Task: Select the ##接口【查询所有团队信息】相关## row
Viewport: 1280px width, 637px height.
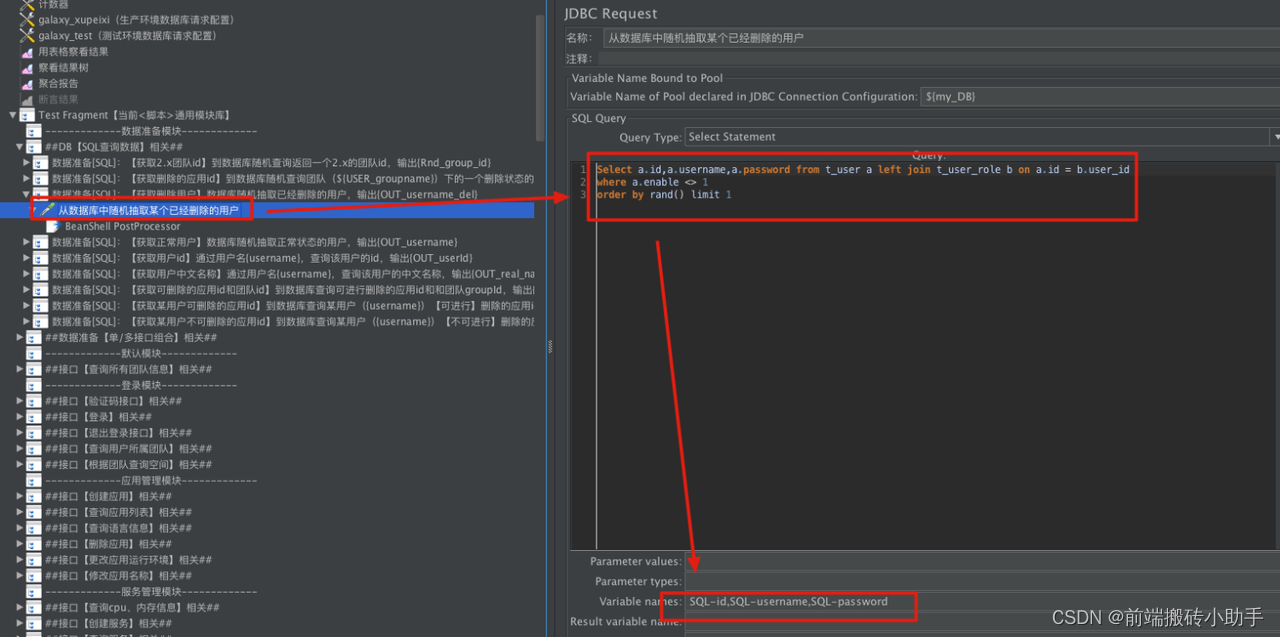Action: pyautogui.click(x=128, y=369)
